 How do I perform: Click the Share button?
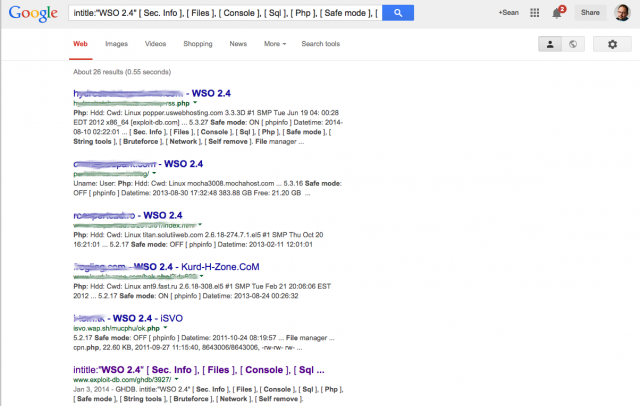590,13
